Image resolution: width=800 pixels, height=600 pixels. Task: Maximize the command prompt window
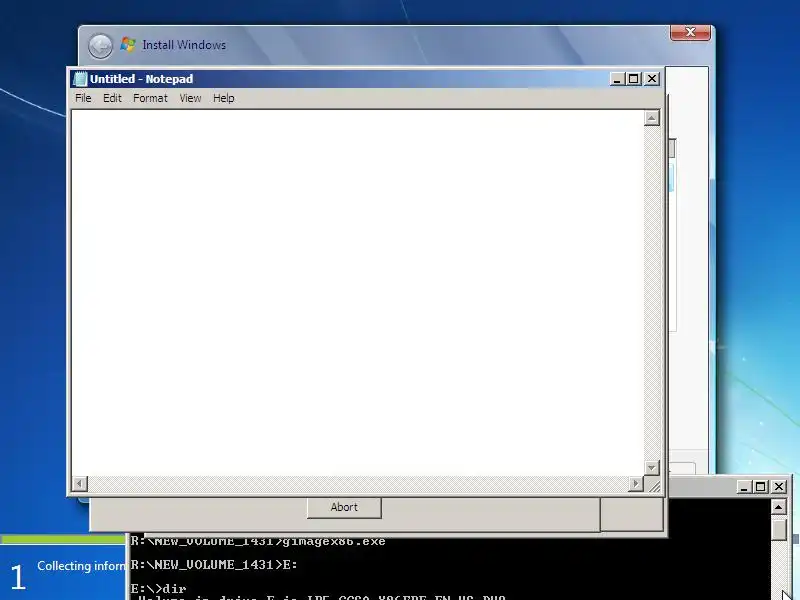(x=761, y=487)
